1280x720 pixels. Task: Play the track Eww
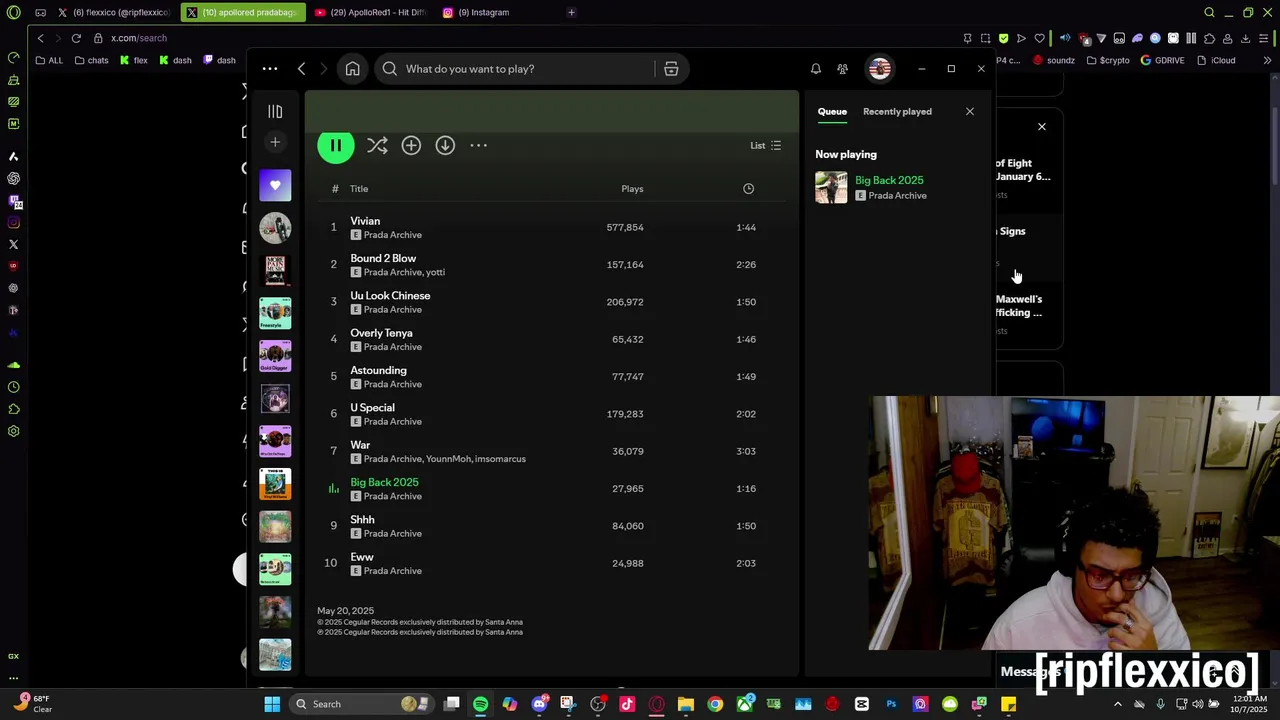pyautogui.click(x=361, y=557)
